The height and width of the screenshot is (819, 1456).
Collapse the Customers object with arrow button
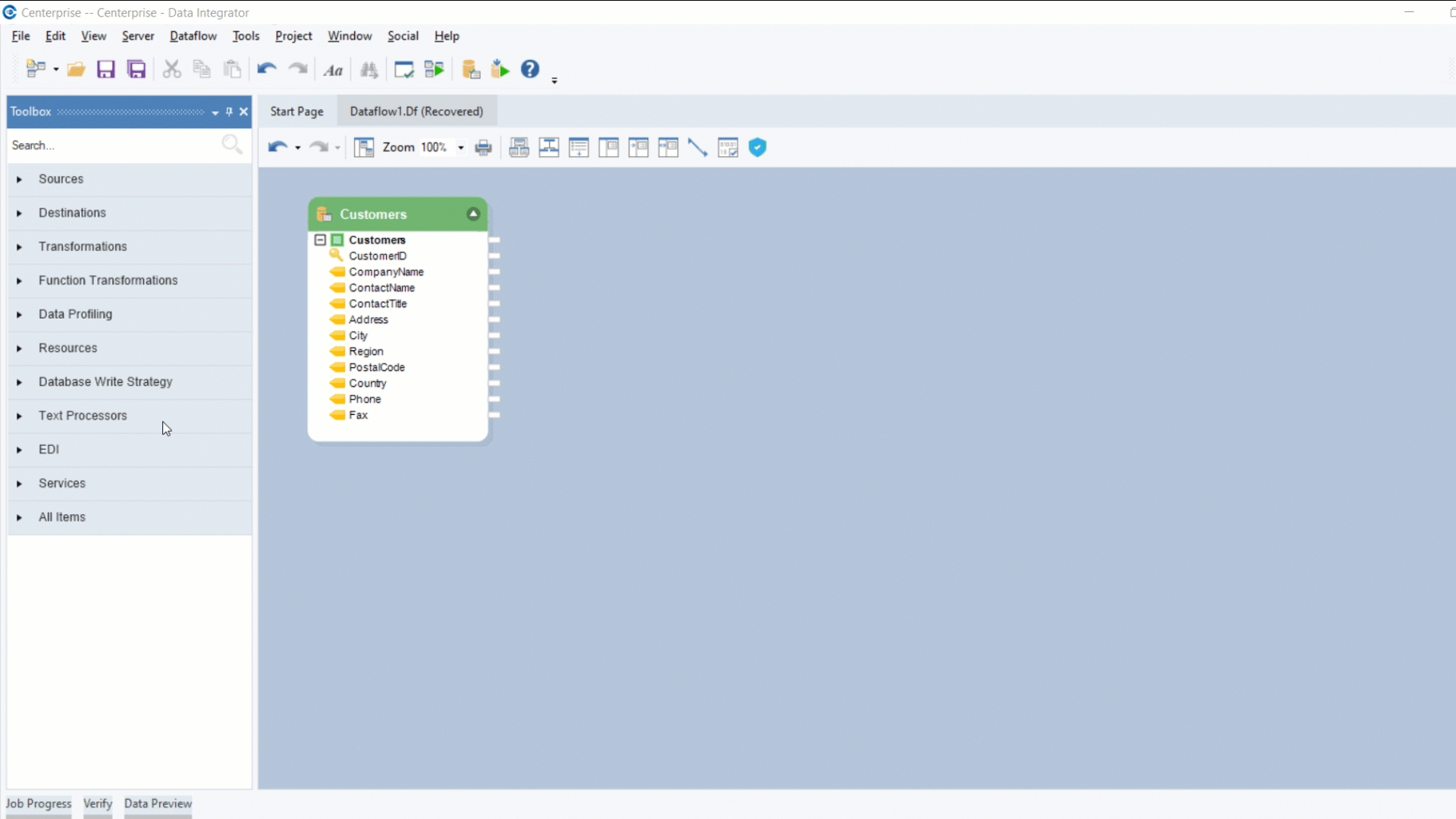pyautogui.click(x=473, y=214)
